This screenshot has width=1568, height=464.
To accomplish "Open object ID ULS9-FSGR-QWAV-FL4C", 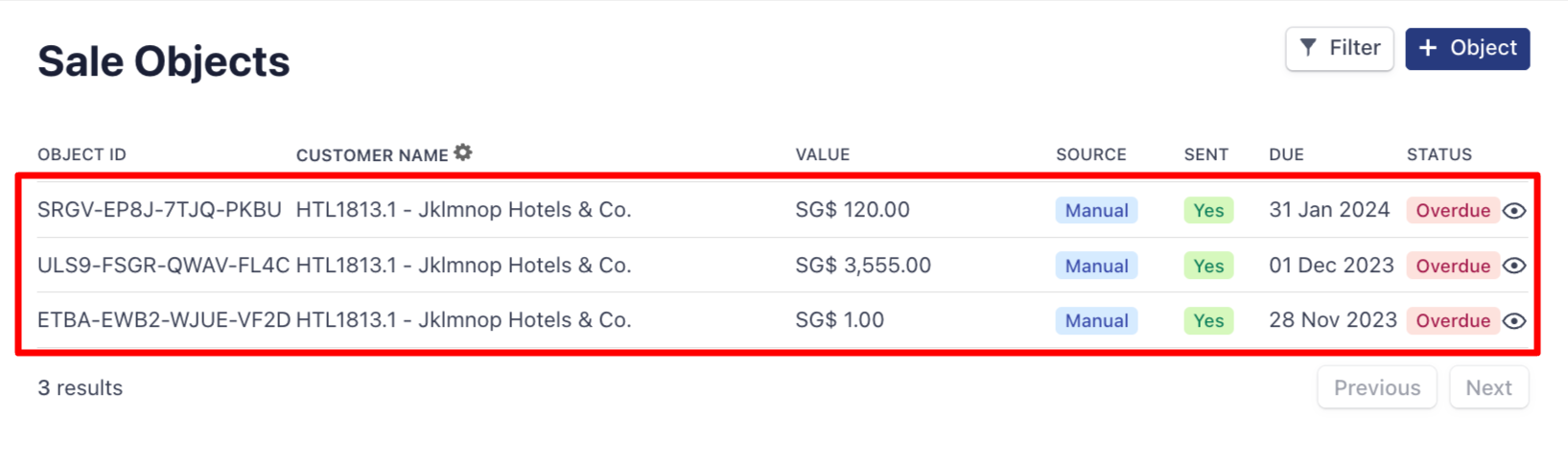I will pyautogui.click(x=163, y=266).
